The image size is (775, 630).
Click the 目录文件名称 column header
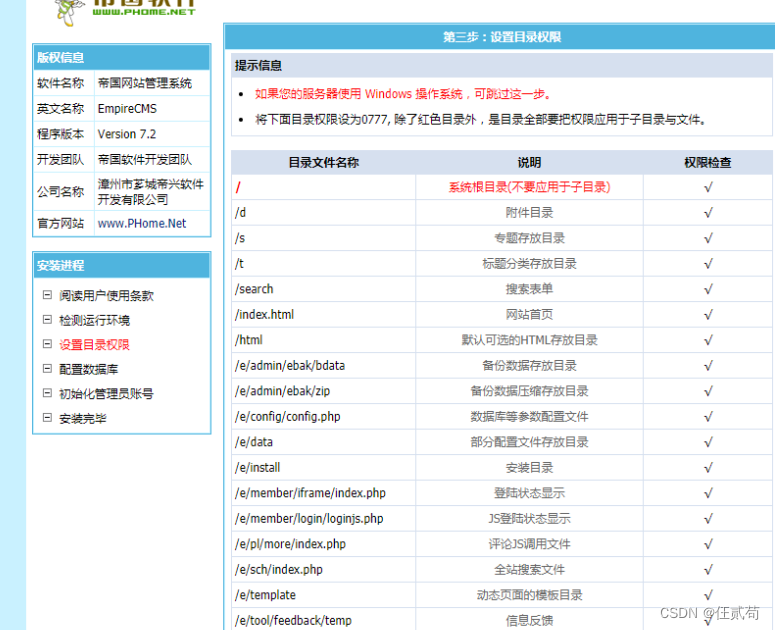click(324, 163)
